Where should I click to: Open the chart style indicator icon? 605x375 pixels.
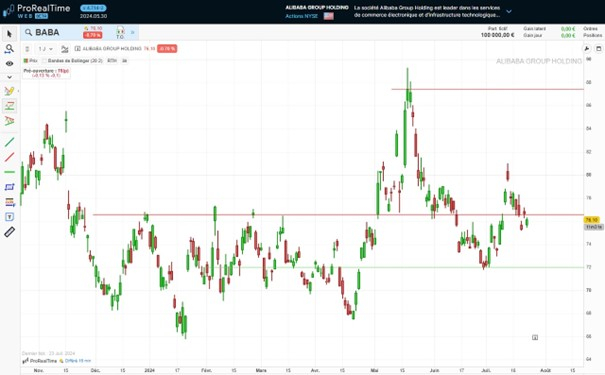coord(65,49)
